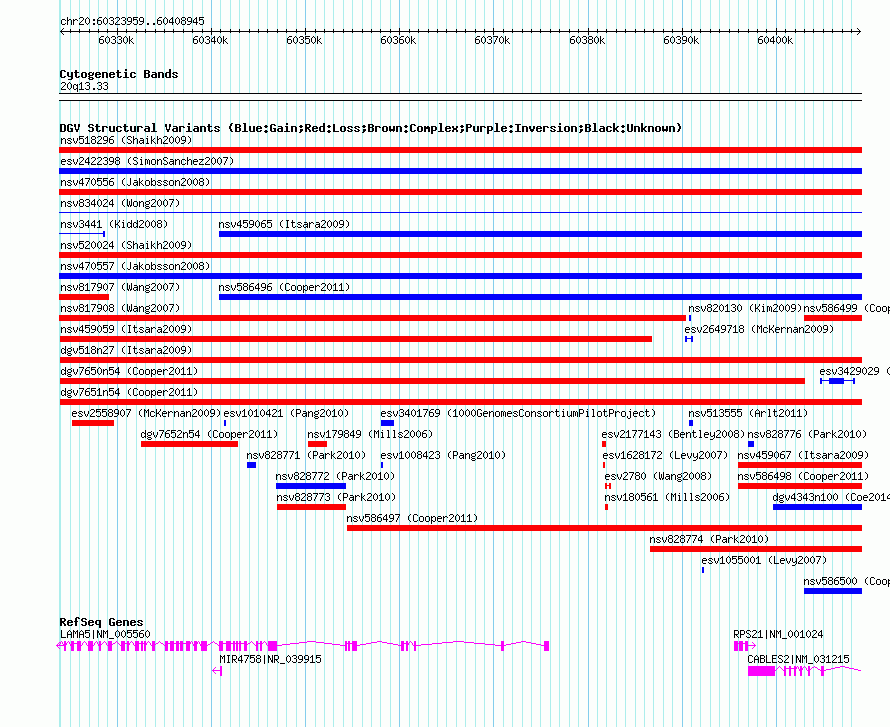Click the red bar under esv2558907
This screenshot has height=727, width=890.
[93, 423]
